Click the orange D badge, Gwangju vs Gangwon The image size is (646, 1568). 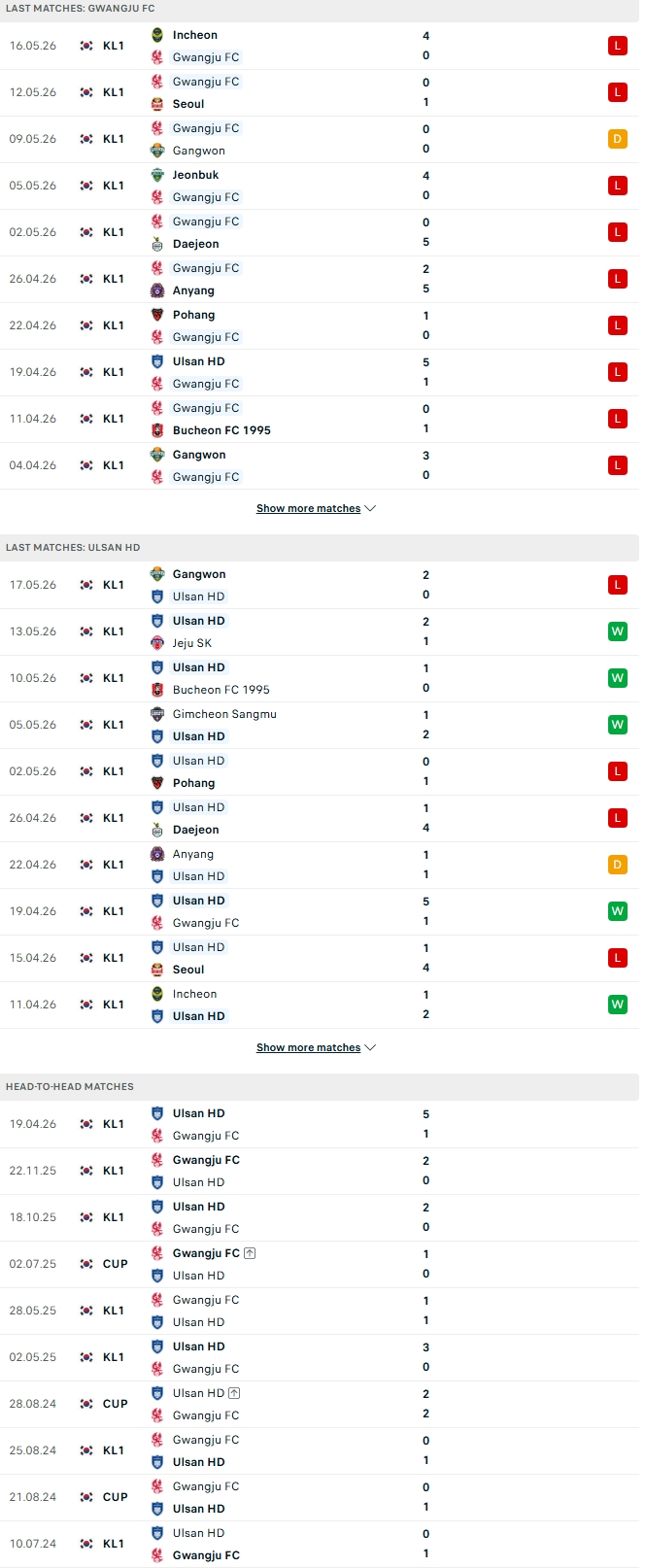point(617,139)
